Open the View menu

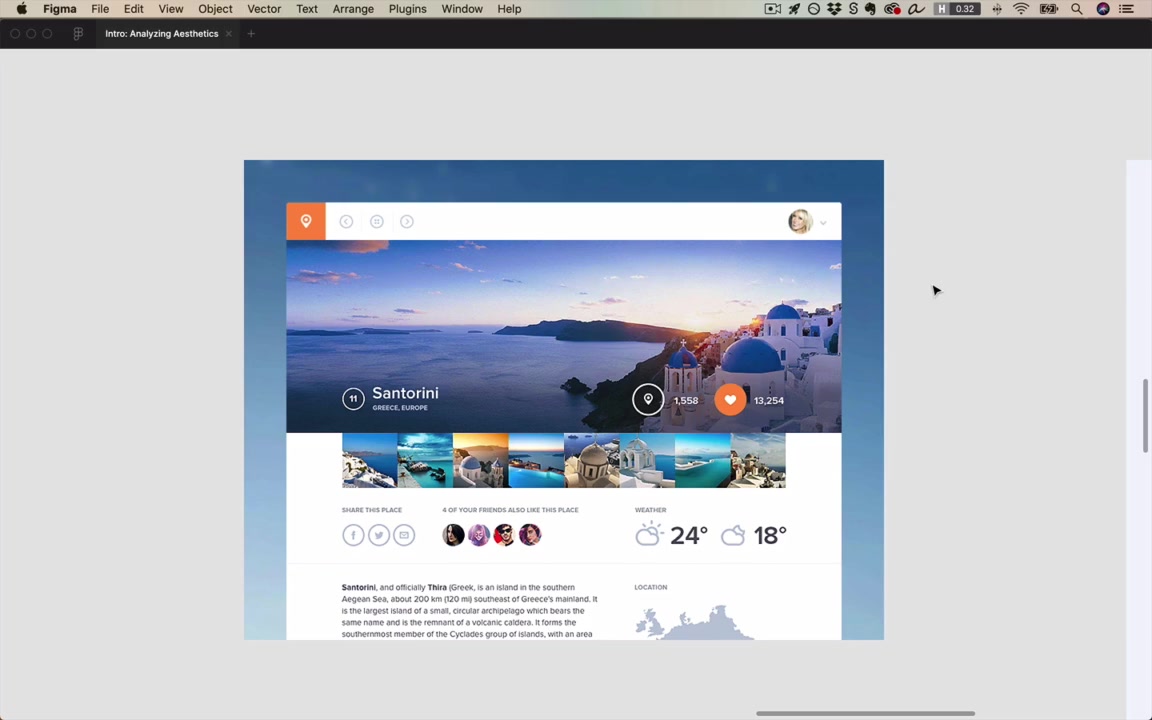[170, 9]
